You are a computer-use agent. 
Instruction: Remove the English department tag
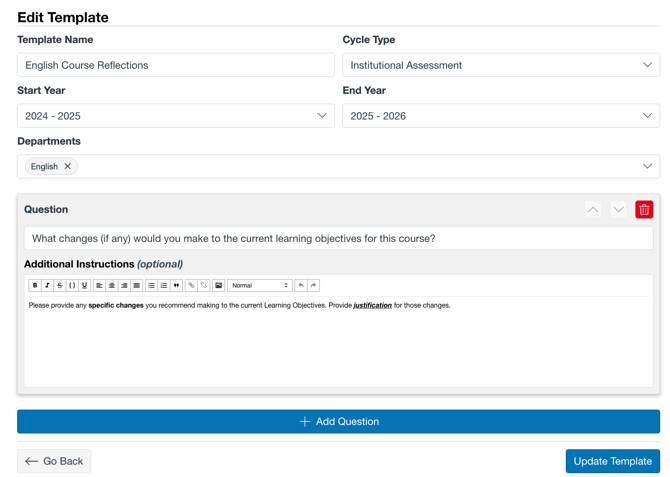[x=68, y=167]
